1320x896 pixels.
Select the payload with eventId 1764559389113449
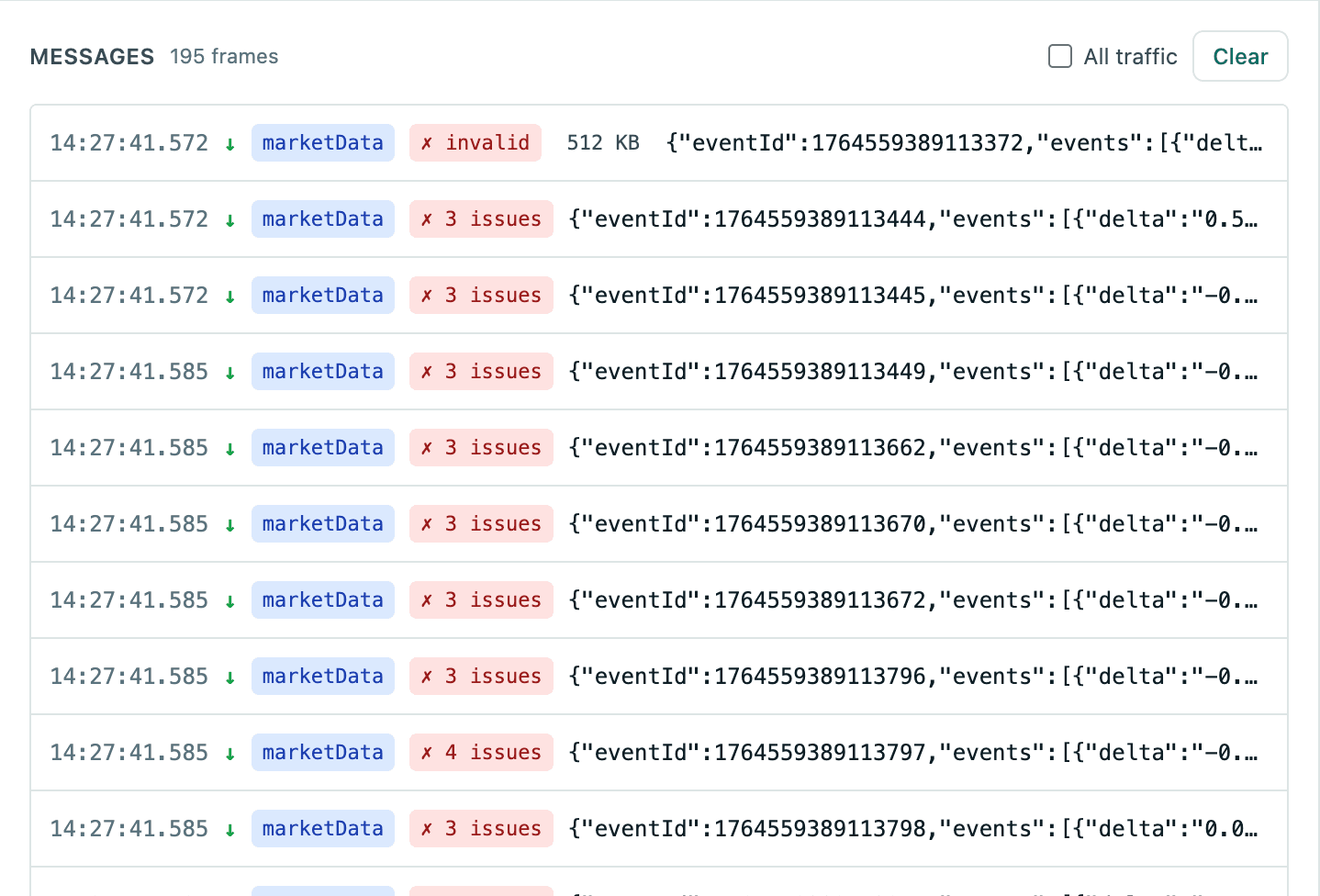coord(913,371)
